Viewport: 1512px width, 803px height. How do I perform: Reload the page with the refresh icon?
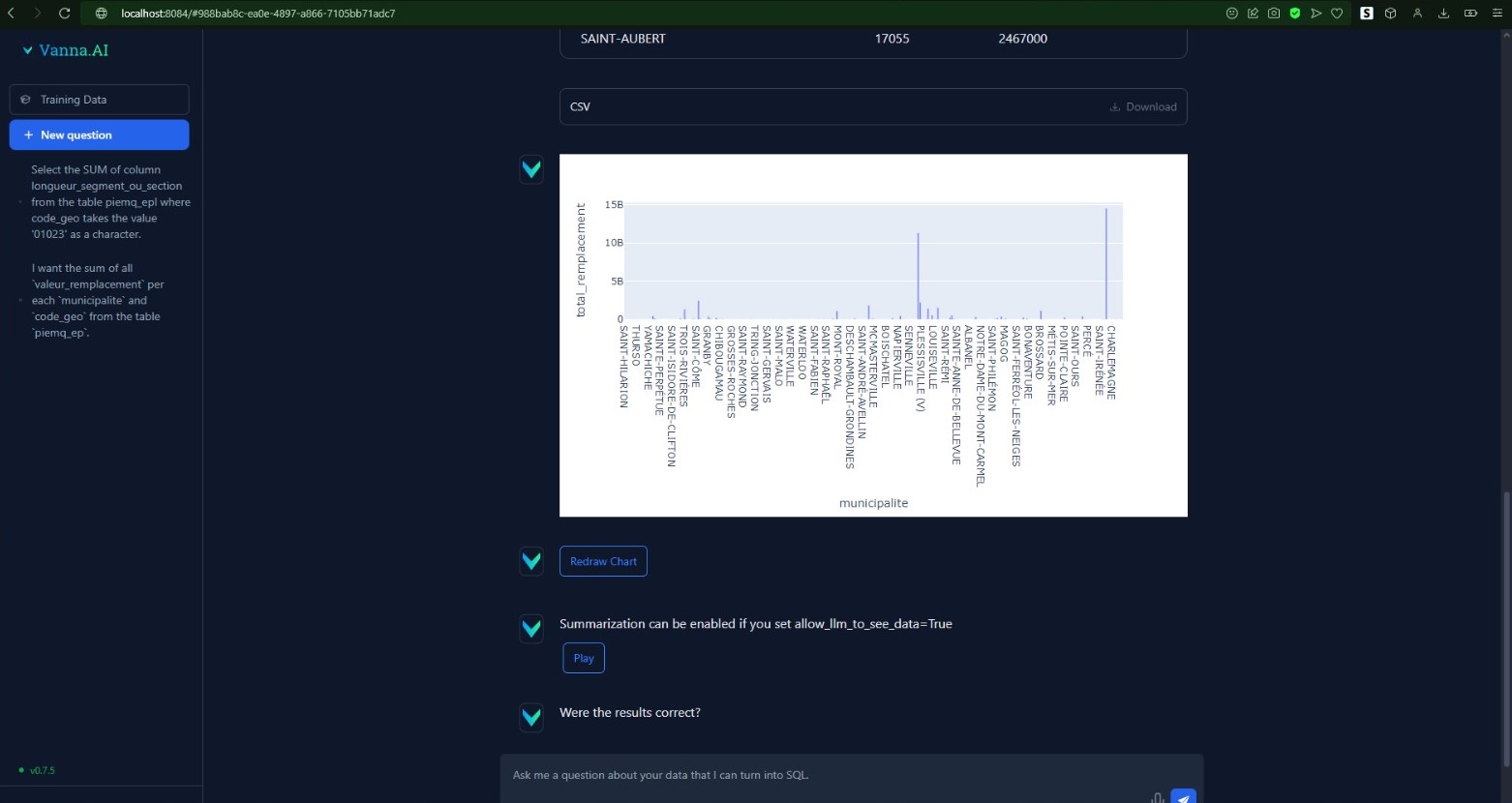pyautogui.click(x=64, y=14)
